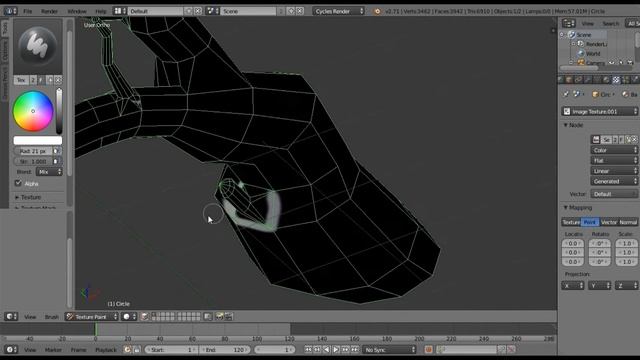Click the timeline End frame 120 field
Image resolution: width=640 pixels, height=360 pixels.
[x=225, y=350]
